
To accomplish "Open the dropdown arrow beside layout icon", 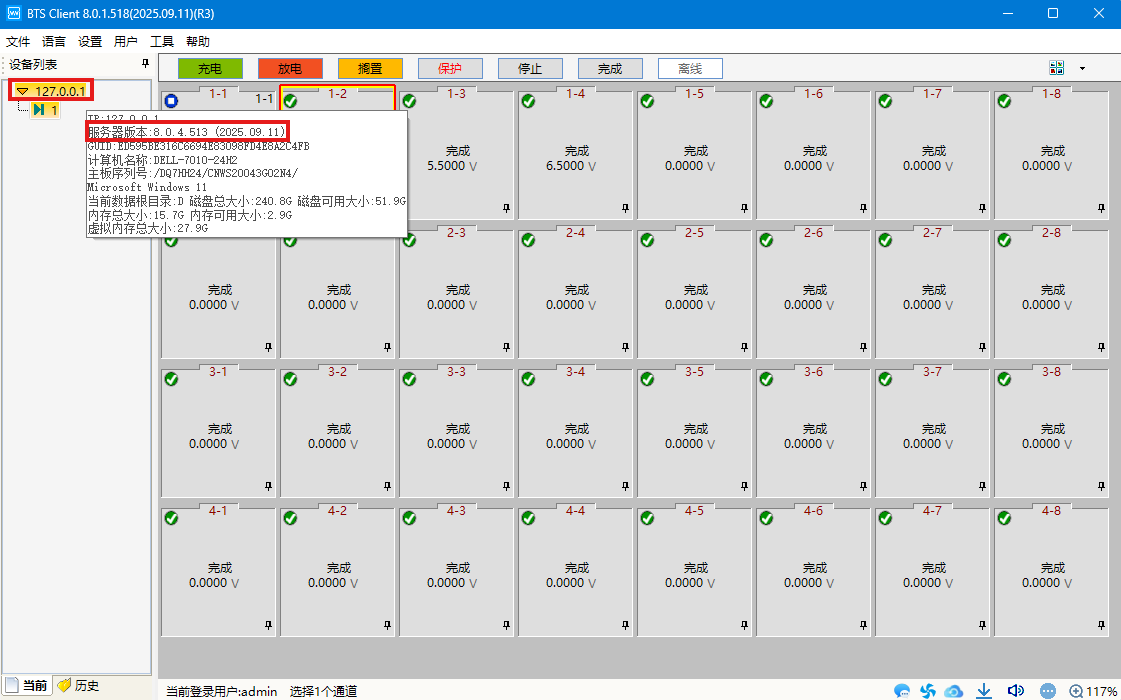I will coord(1082,69).
